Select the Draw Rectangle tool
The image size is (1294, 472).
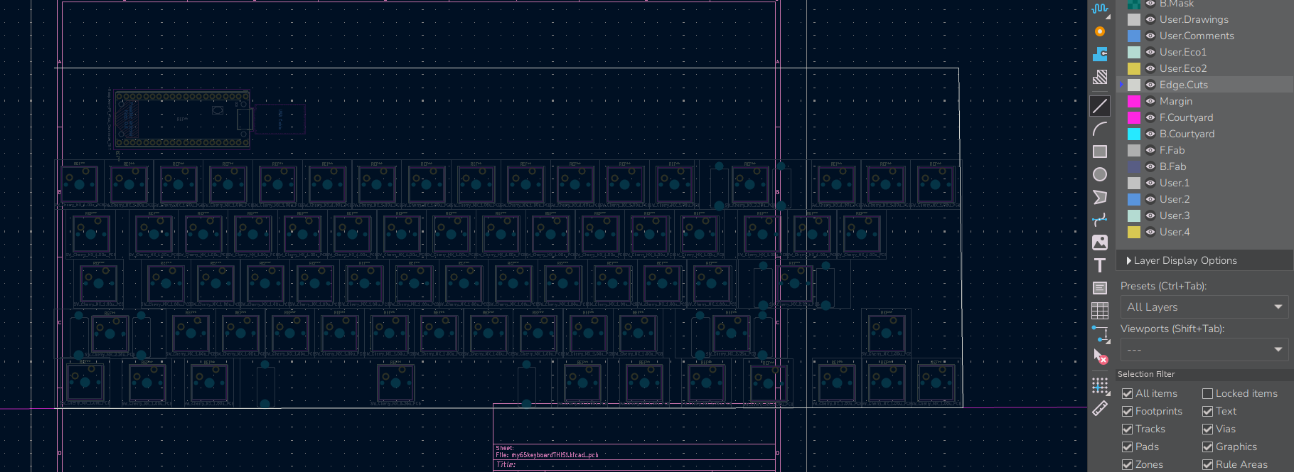pos(1100,152)
